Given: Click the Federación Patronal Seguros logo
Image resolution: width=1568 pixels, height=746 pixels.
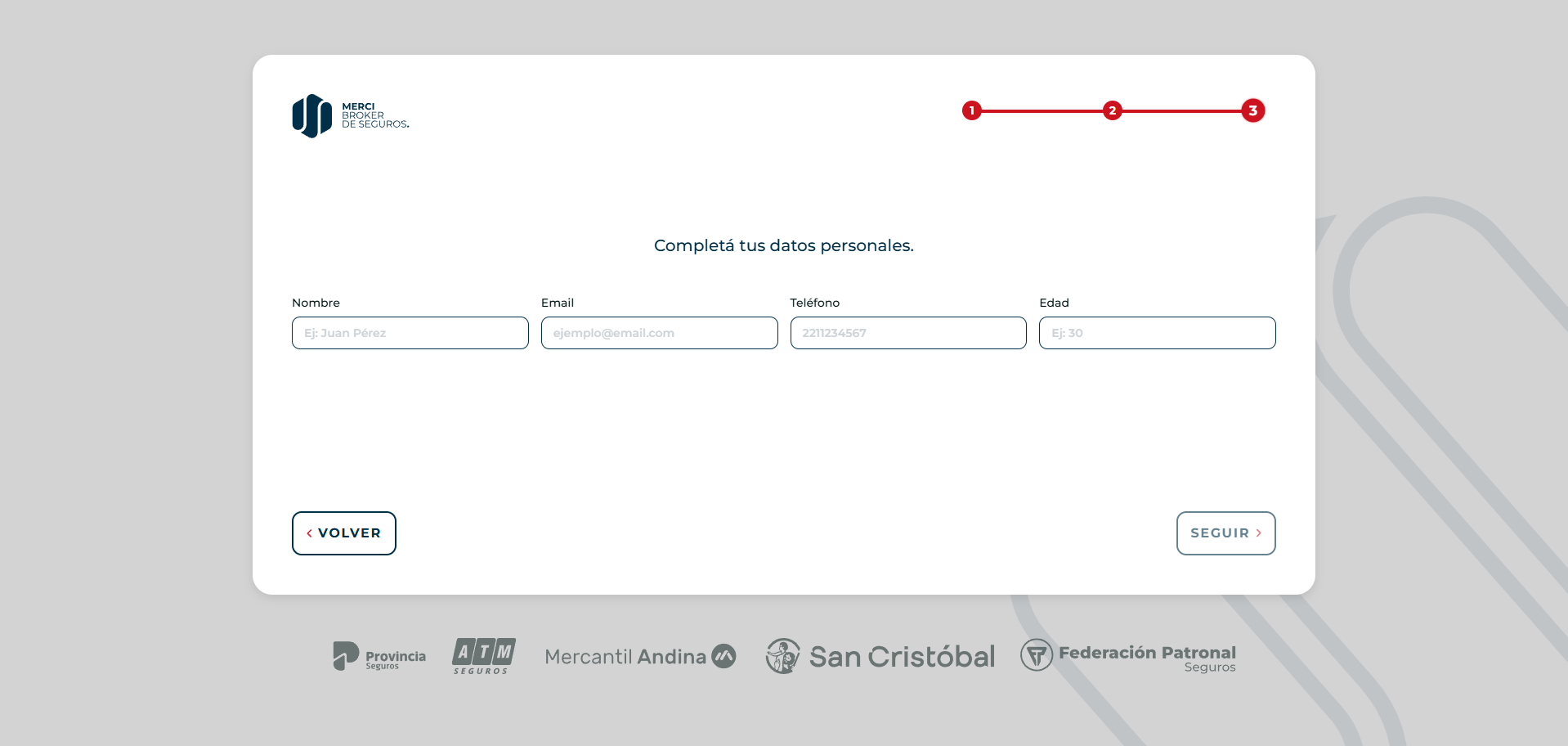Looking at the screenshot, I should pyautogui.click(x=1128, y=656).
